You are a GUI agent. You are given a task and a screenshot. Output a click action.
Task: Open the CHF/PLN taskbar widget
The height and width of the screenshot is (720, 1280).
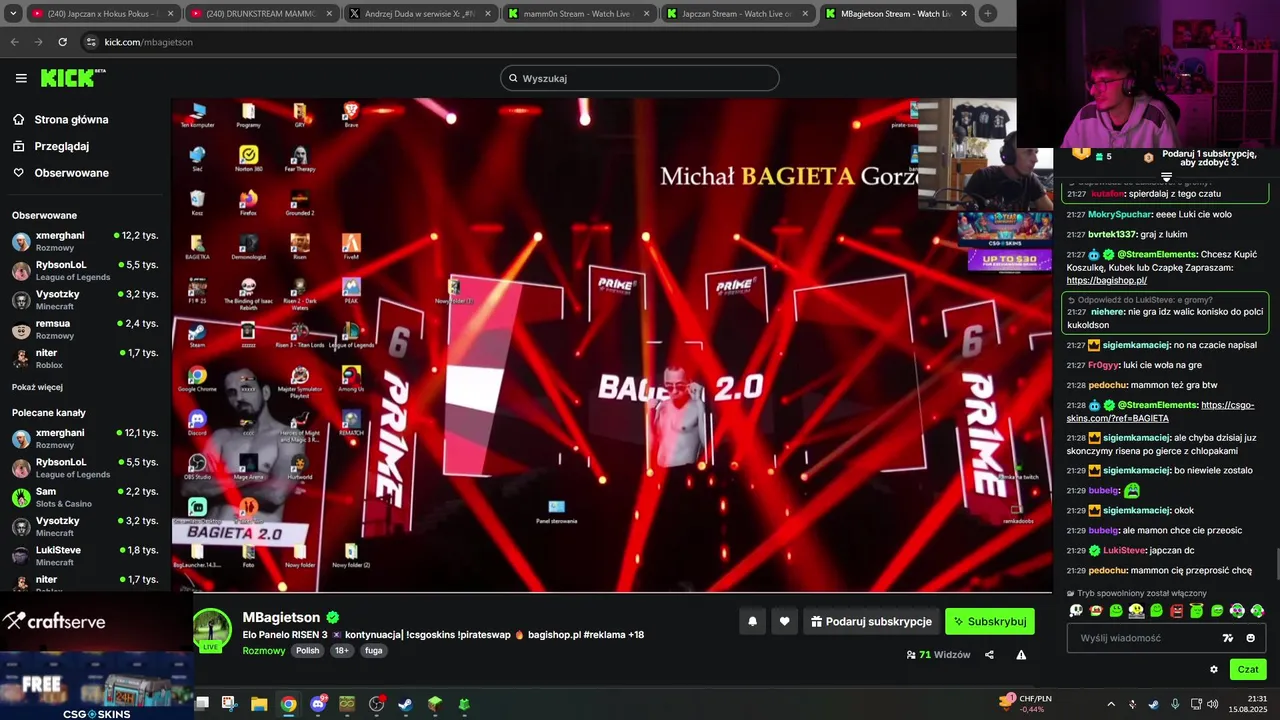coord(1025,704)
